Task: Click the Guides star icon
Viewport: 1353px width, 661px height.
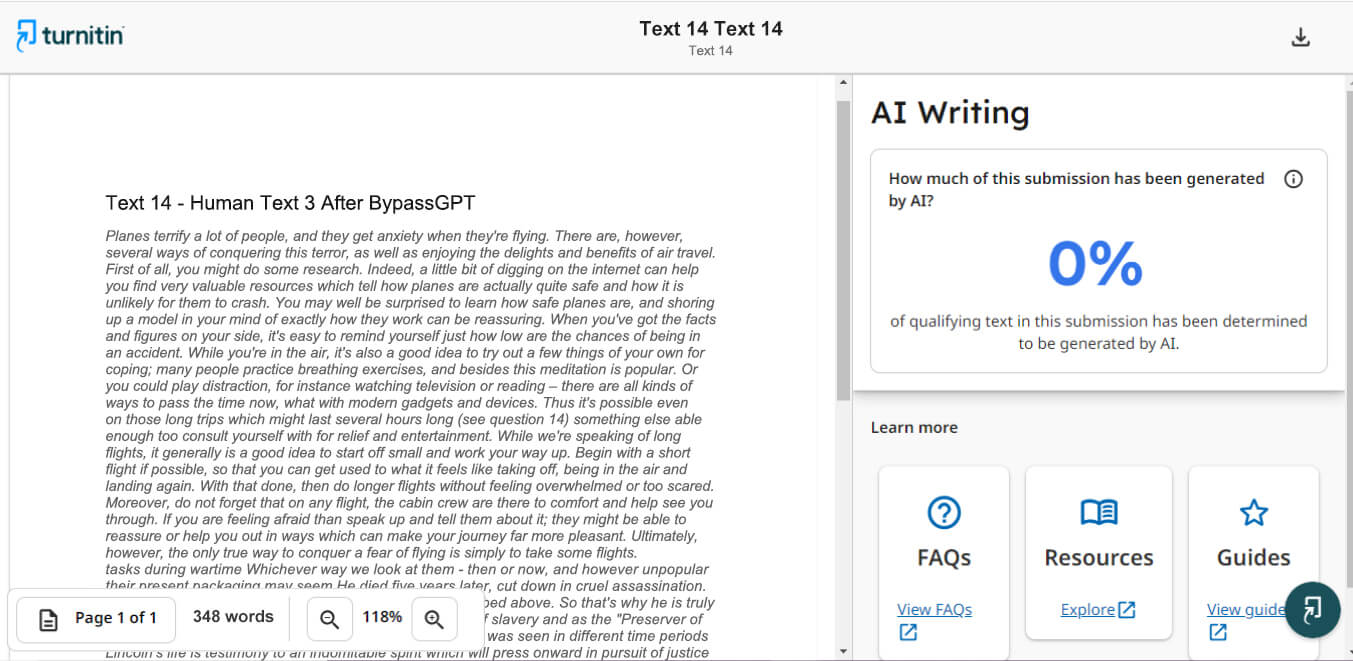Action: [1253, 513]
